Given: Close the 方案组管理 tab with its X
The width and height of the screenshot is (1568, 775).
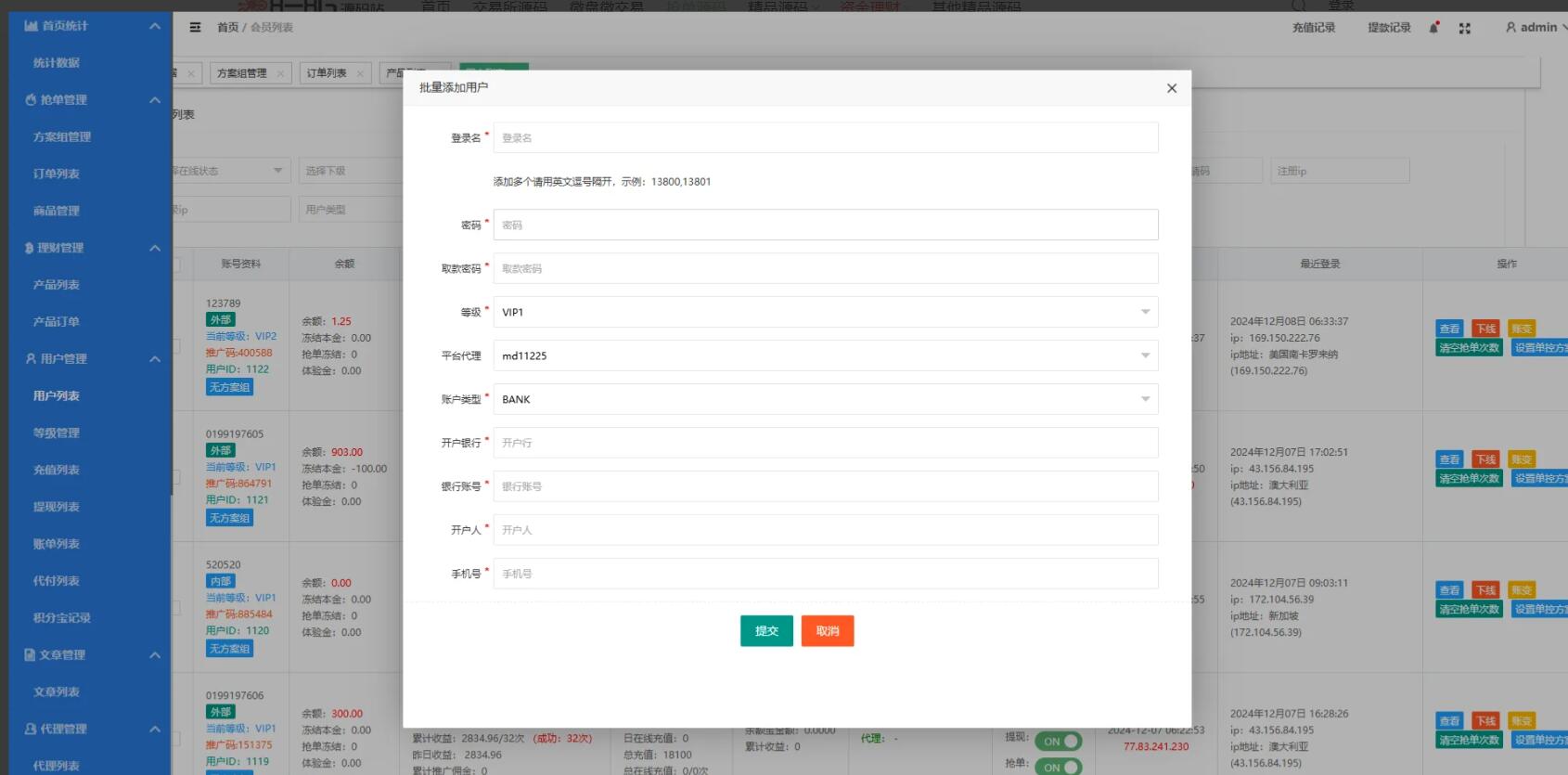Looking at the screenshot, I should click(280, 73).
